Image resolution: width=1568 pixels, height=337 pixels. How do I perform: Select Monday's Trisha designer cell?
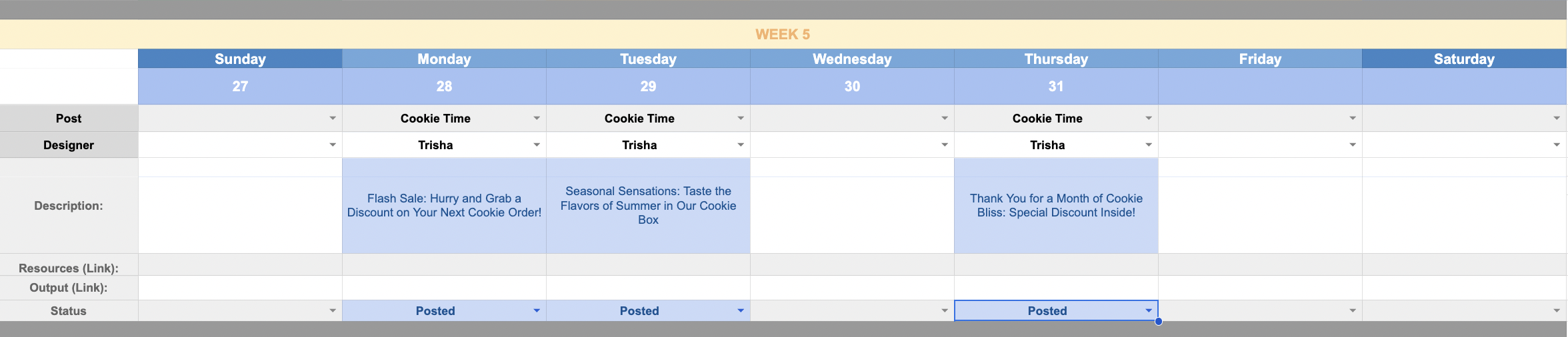(x=435, y=145)
